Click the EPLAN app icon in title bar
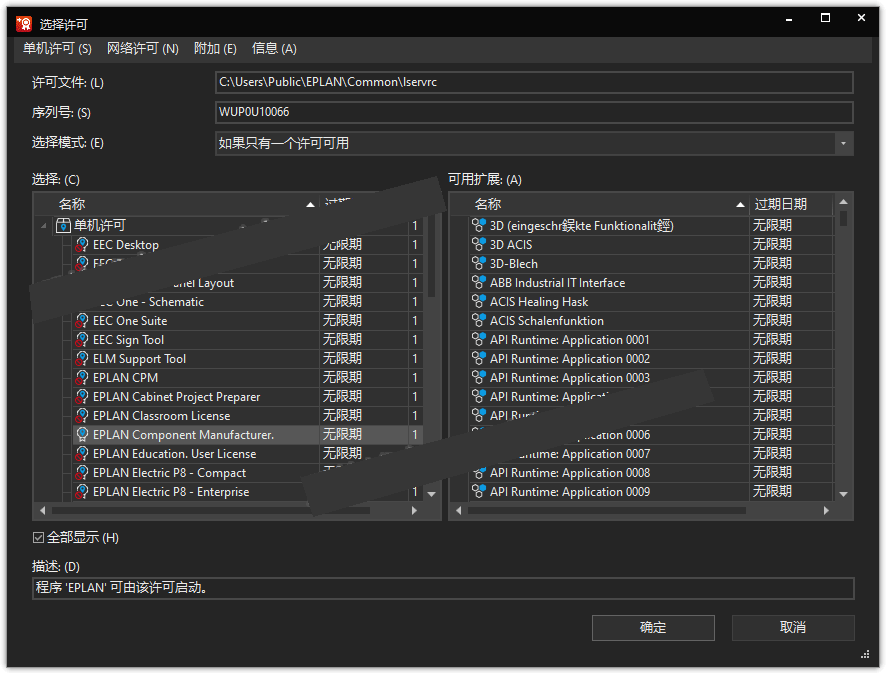The height and width of the screenshot is (673, 888). [24, 24]
